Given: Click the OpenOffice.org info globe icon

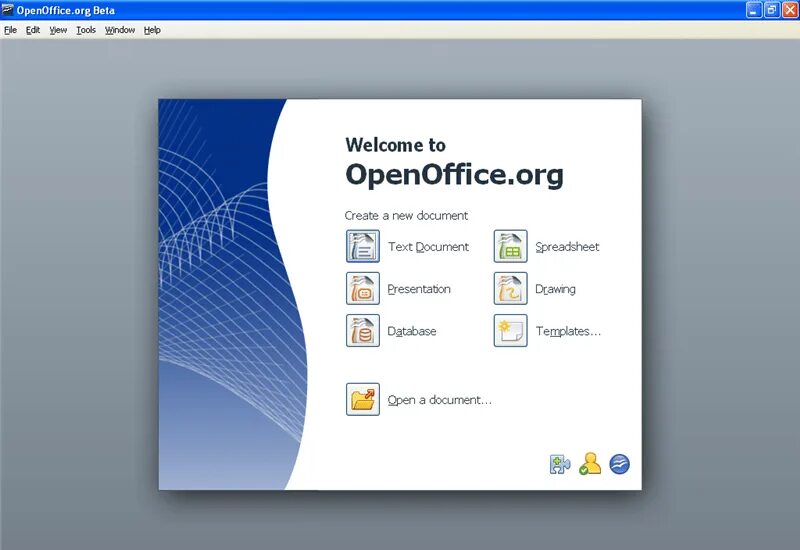Looking at the screenshot, I should pos(619,464).
